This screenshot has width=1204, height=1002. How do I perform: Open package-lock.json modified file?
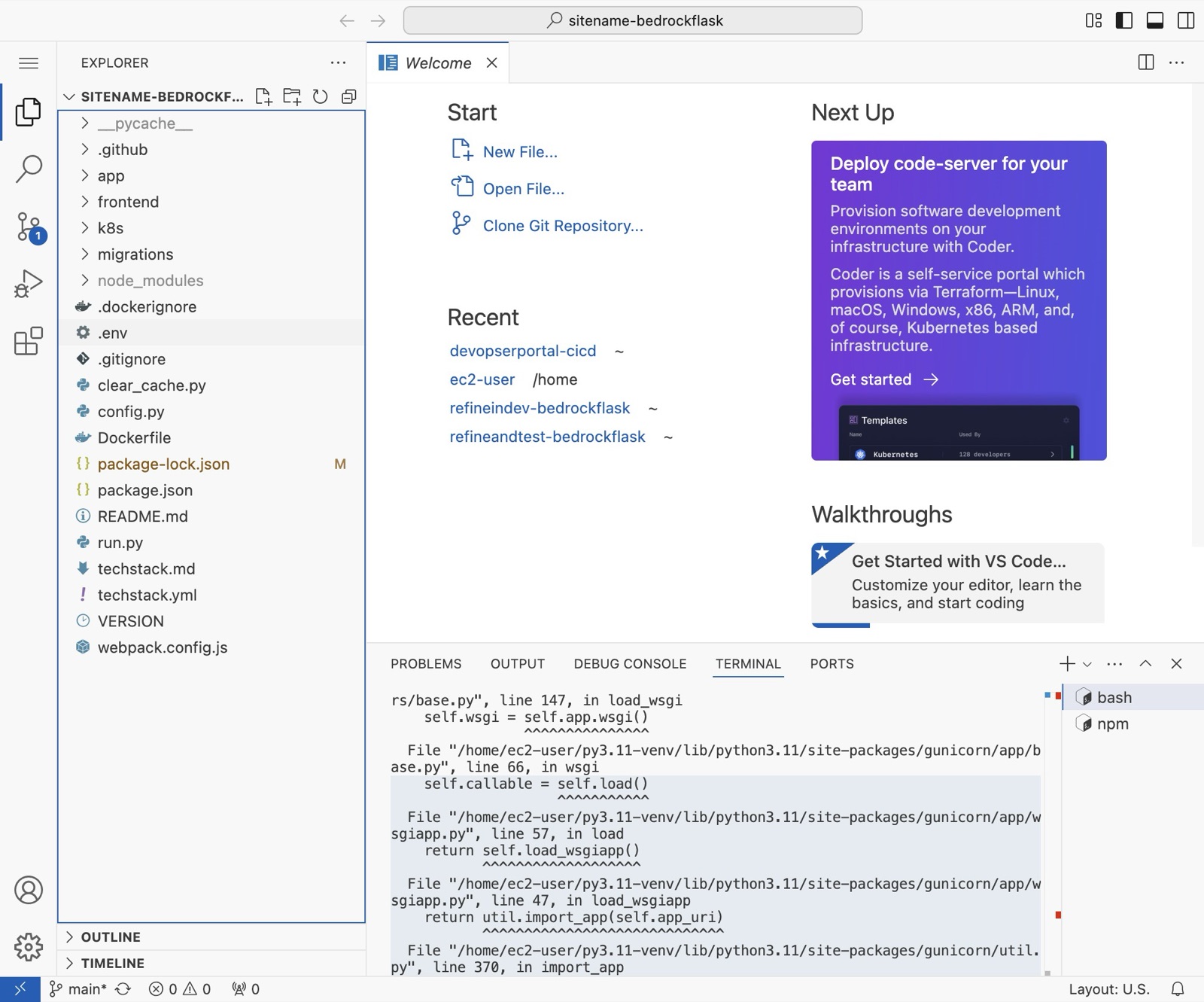pyautogui.click(x=211, y=464)
